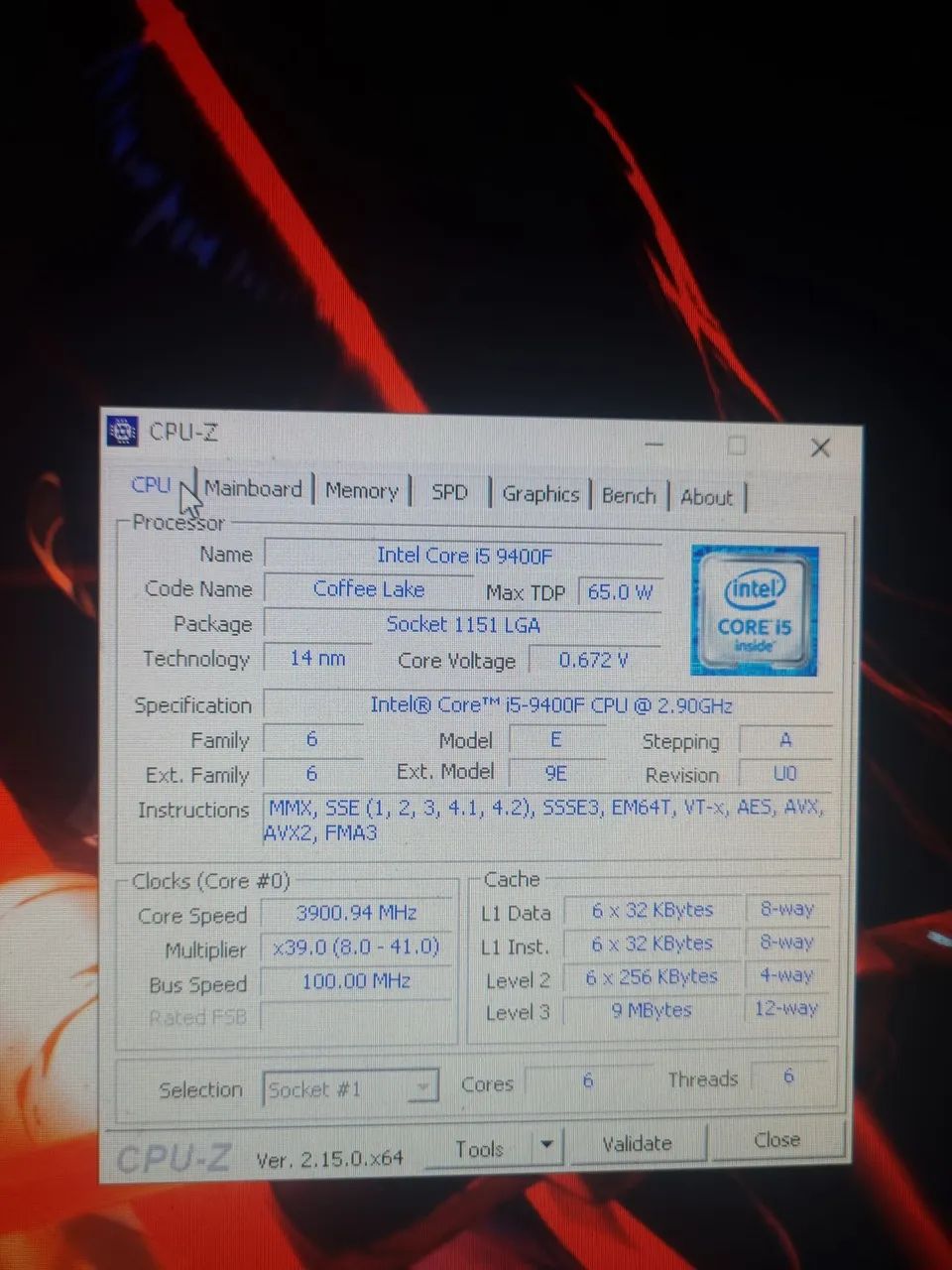
Task: Click the L1 Data 6 x 32 KBytes value
Action: [x=653, y=910]
